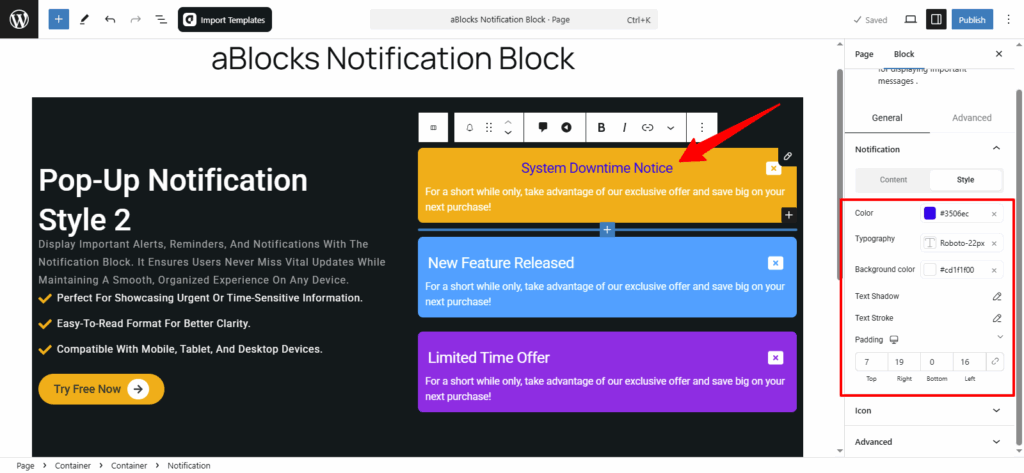
Task: Switch to the Style segment
Action: (x=965, y=180)
